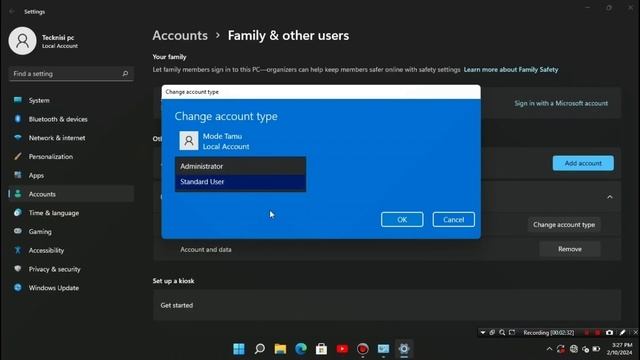640x360 pixels.
Task: Click the Find a setting search box
Action: [x=71, y=74]
